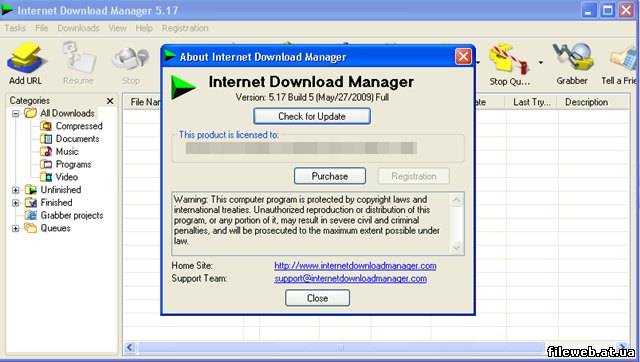
Task: Open the View menu
Action: (x=118, y=28)
